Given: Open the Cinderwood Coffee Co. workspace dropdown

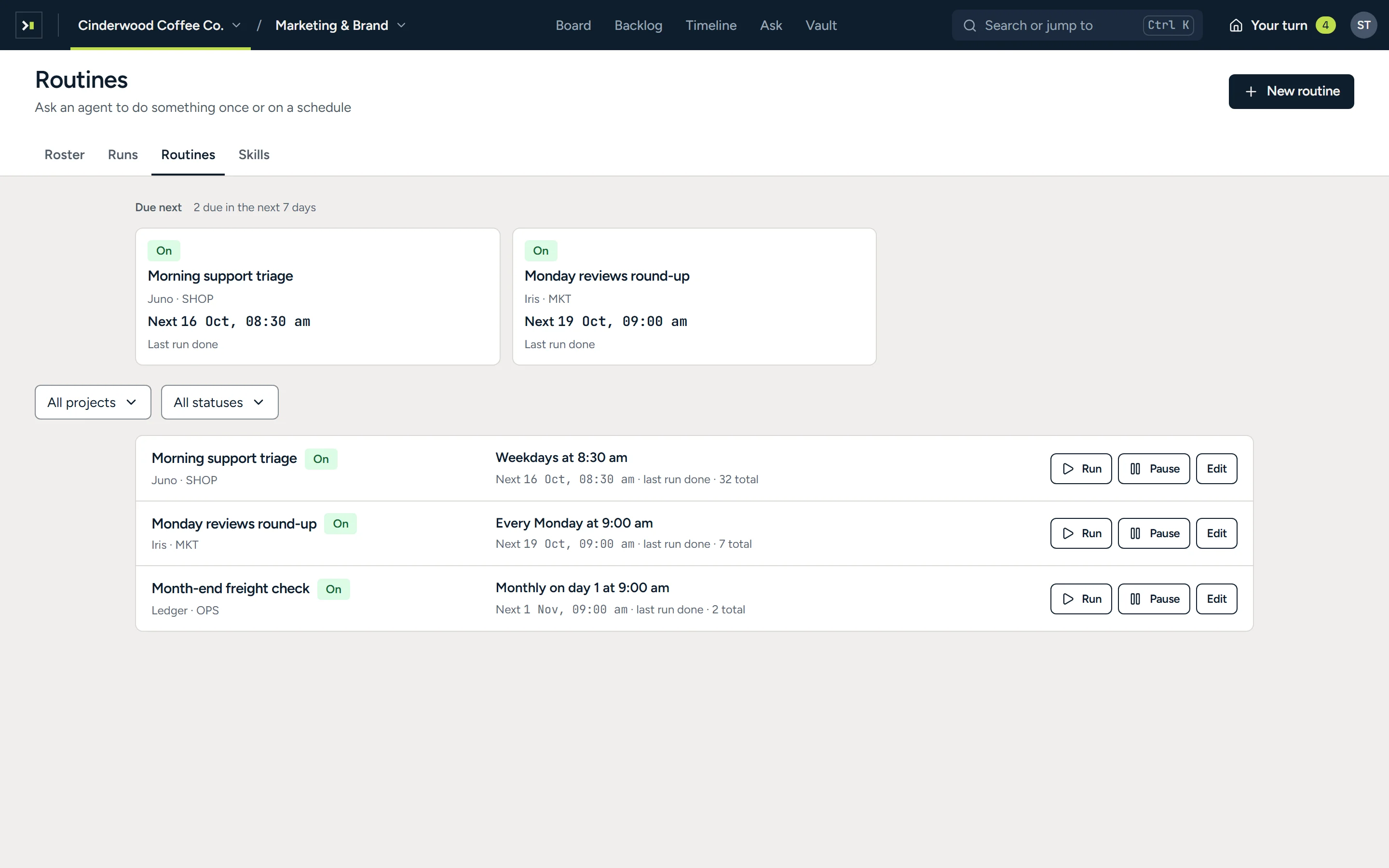Looking at the screenshot, I should tap(160, 25).
